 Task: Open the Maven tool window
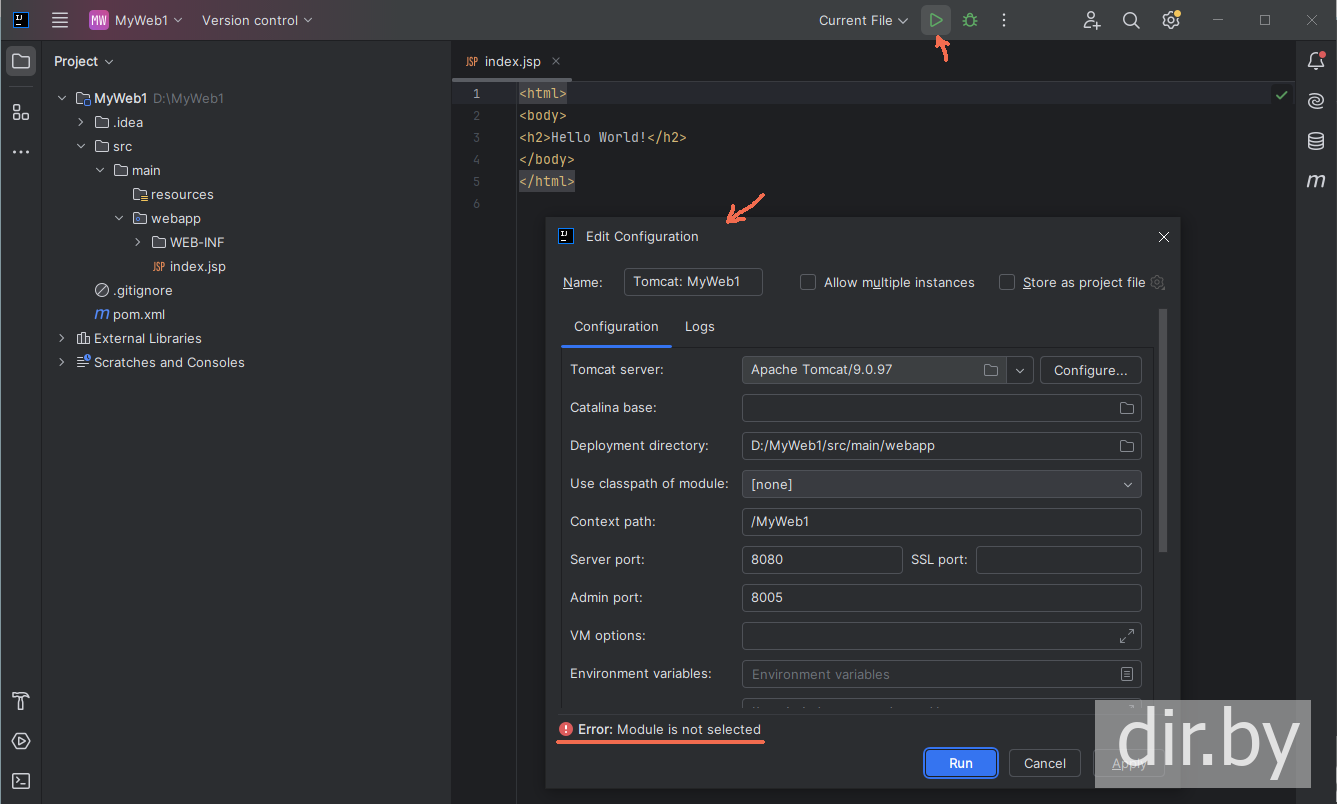[1316, 181]
